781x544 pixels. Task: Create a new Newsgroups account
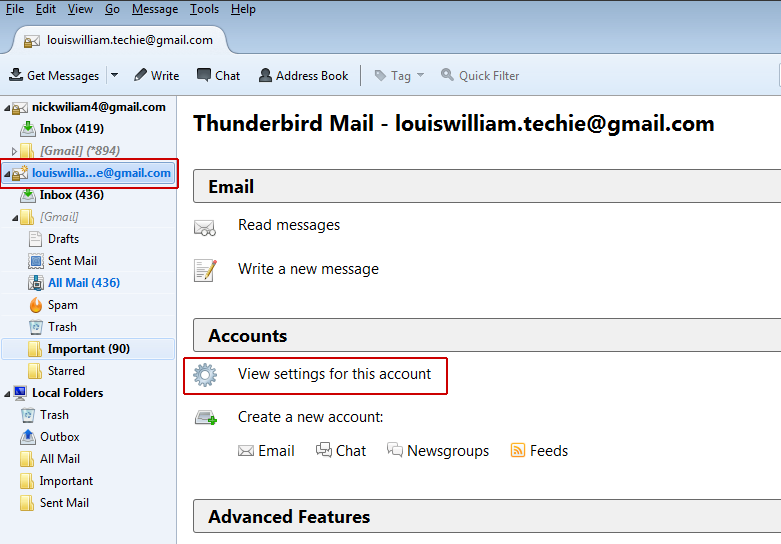pyautogui.click(x=438, y=451)
